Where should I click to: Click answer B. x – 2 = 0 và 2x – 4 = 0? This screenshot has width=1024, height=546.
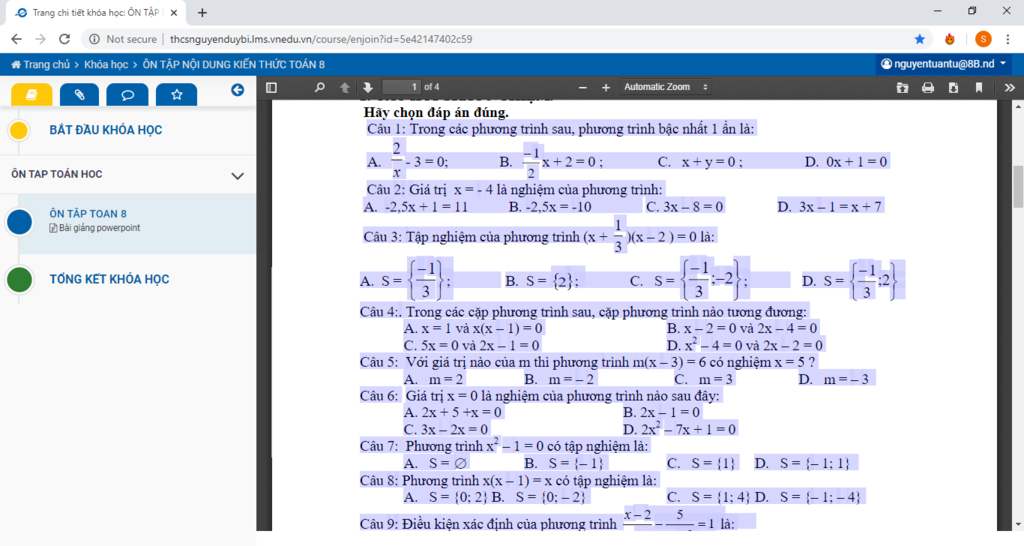click(x=742, y=329)
